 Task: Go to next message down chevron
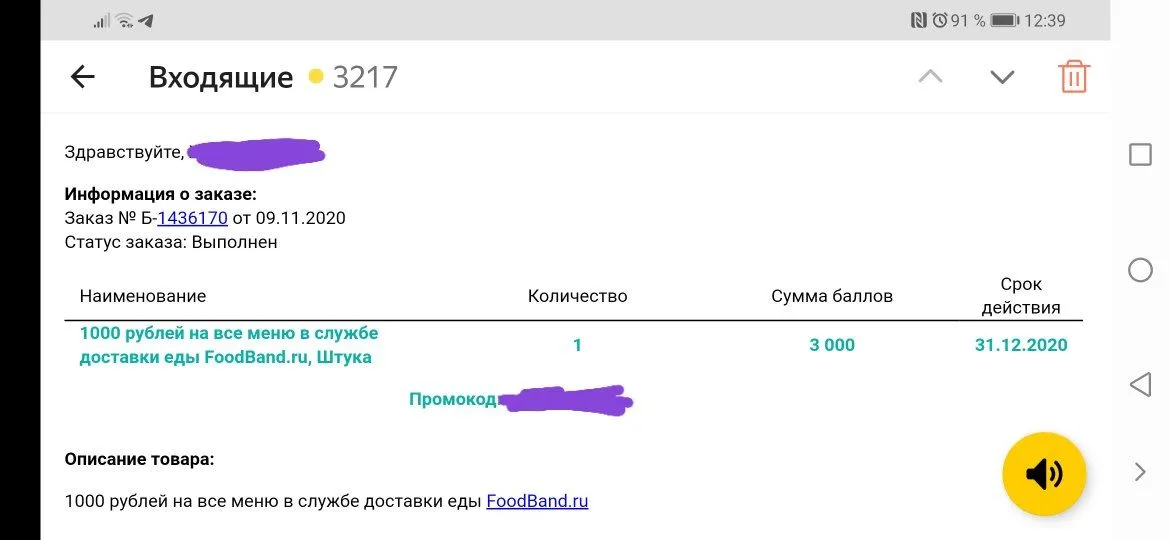pyautogui.click(x=1002, y=77)
